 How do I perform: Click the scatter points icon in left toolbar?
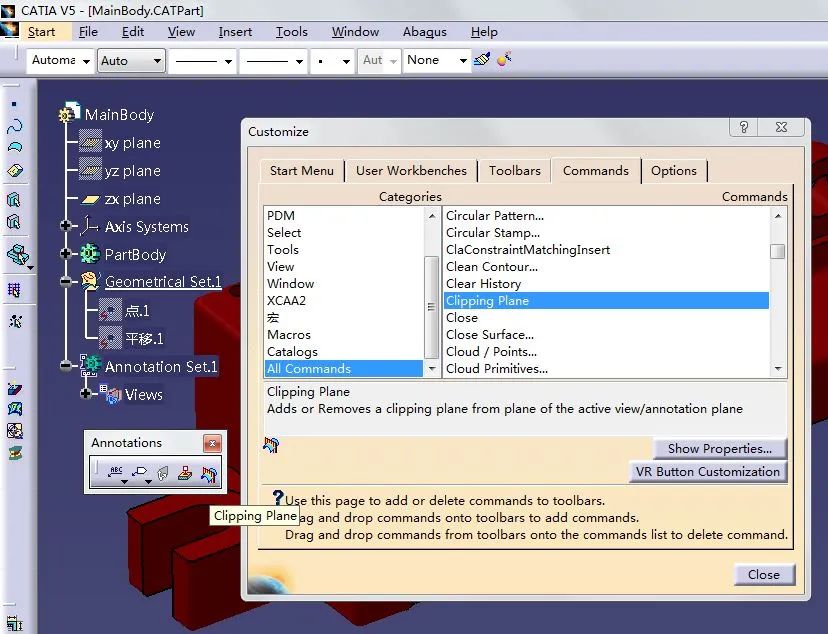[15, 321]
